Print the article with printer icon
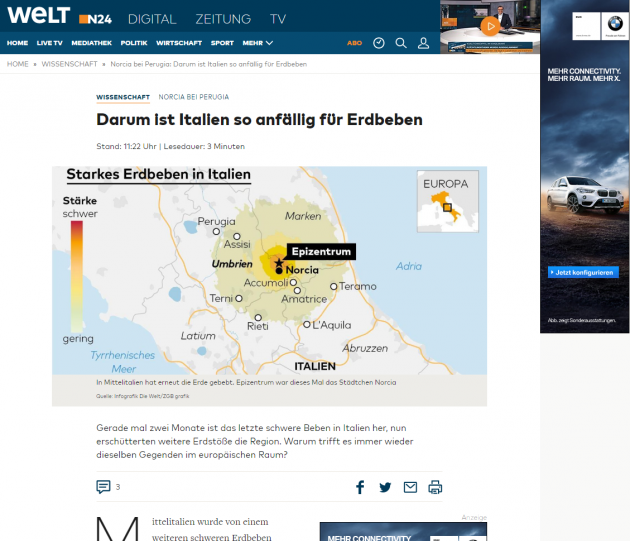 point(435,487)
